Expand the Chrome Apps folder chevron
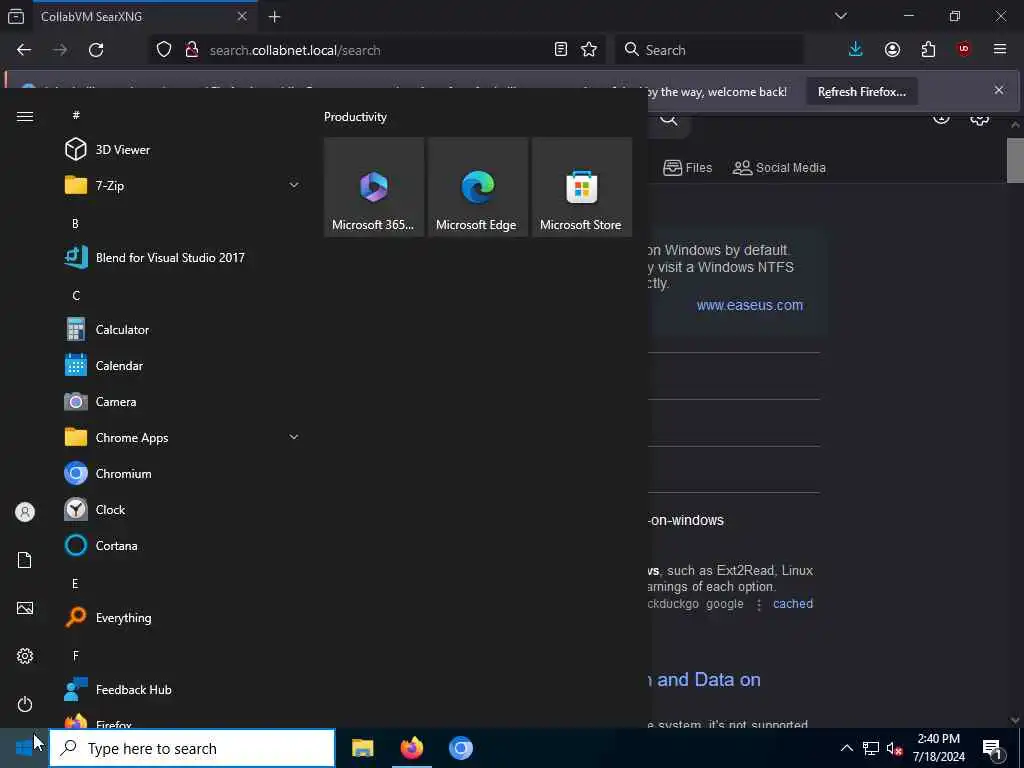The height and width of the screenshot is (768, 1024). coord(294,437)
